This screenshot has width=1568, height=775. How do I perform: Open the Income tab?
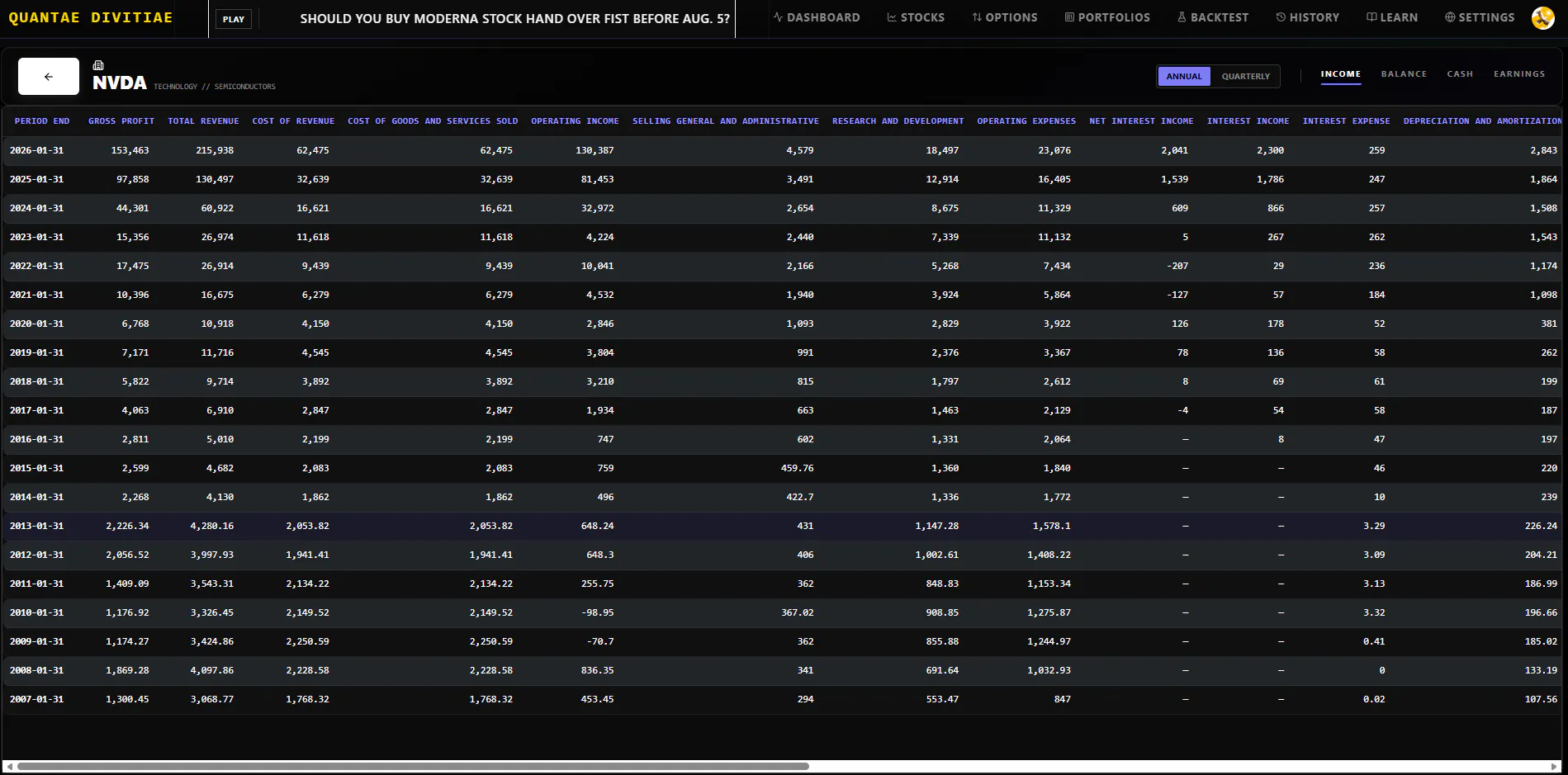click(x=1340, y=74)
